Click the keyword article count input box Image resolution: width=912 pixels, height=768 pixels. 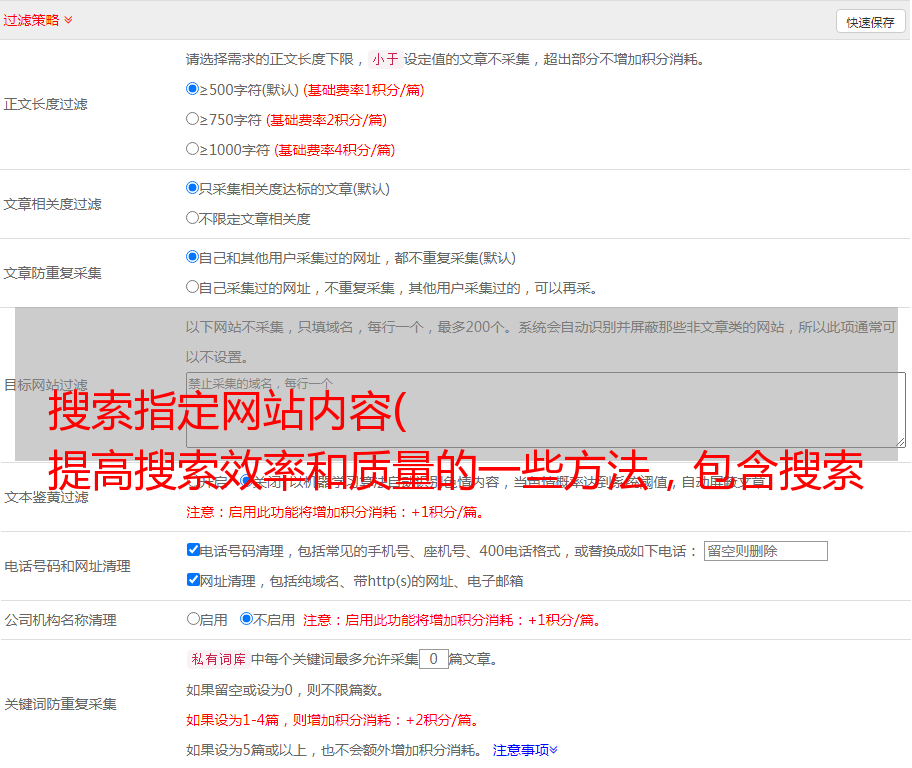tap(433, 659)
